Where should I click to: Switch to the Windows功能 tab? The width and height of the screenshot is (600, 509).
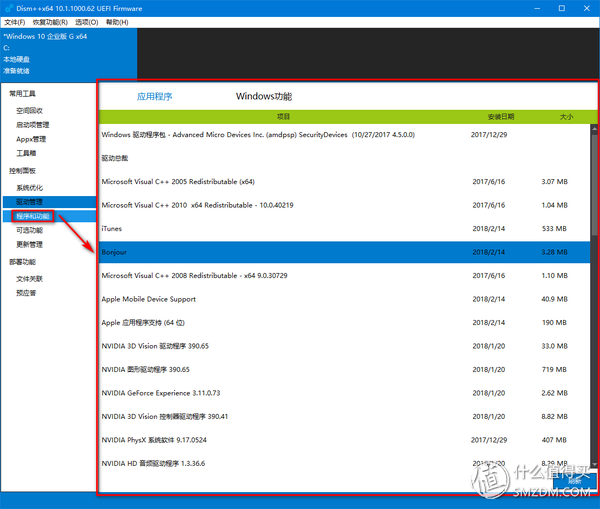[264, 96]
